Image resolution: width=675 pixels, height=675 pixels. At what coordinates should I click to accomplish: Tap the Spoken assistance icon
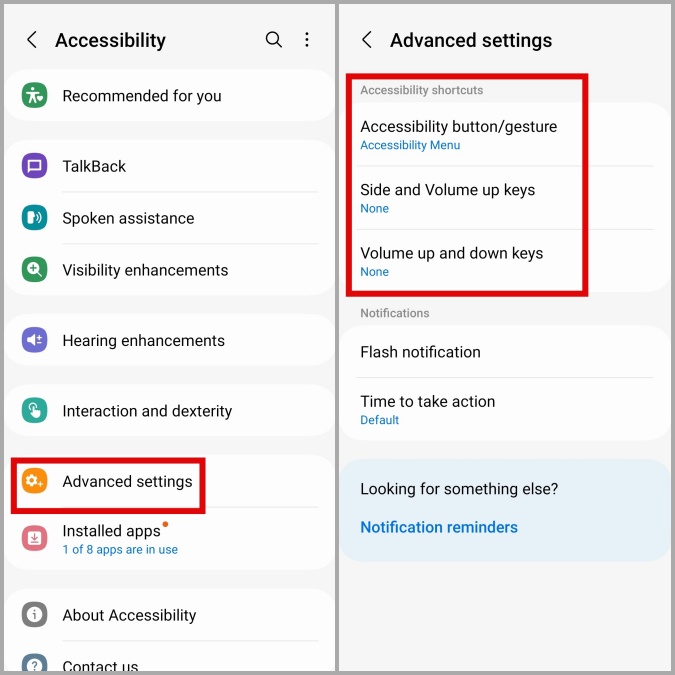click(35, 218)
